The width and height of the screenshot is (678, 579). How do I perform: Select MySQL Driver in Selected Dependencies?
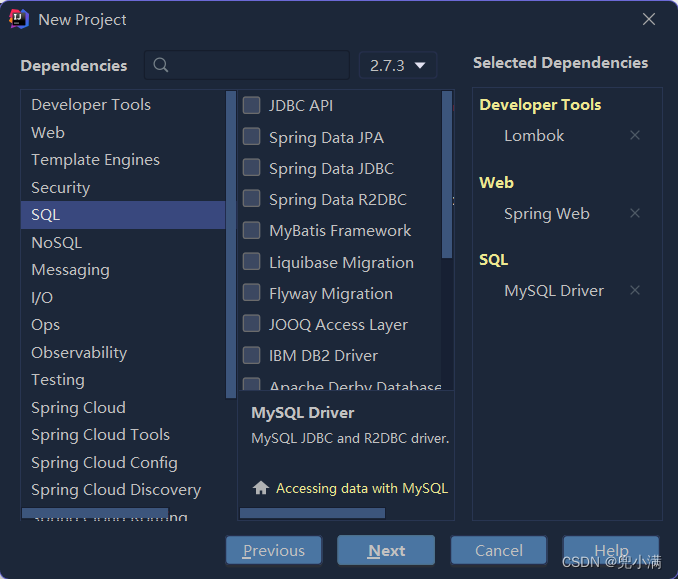[x=553, y=291]
